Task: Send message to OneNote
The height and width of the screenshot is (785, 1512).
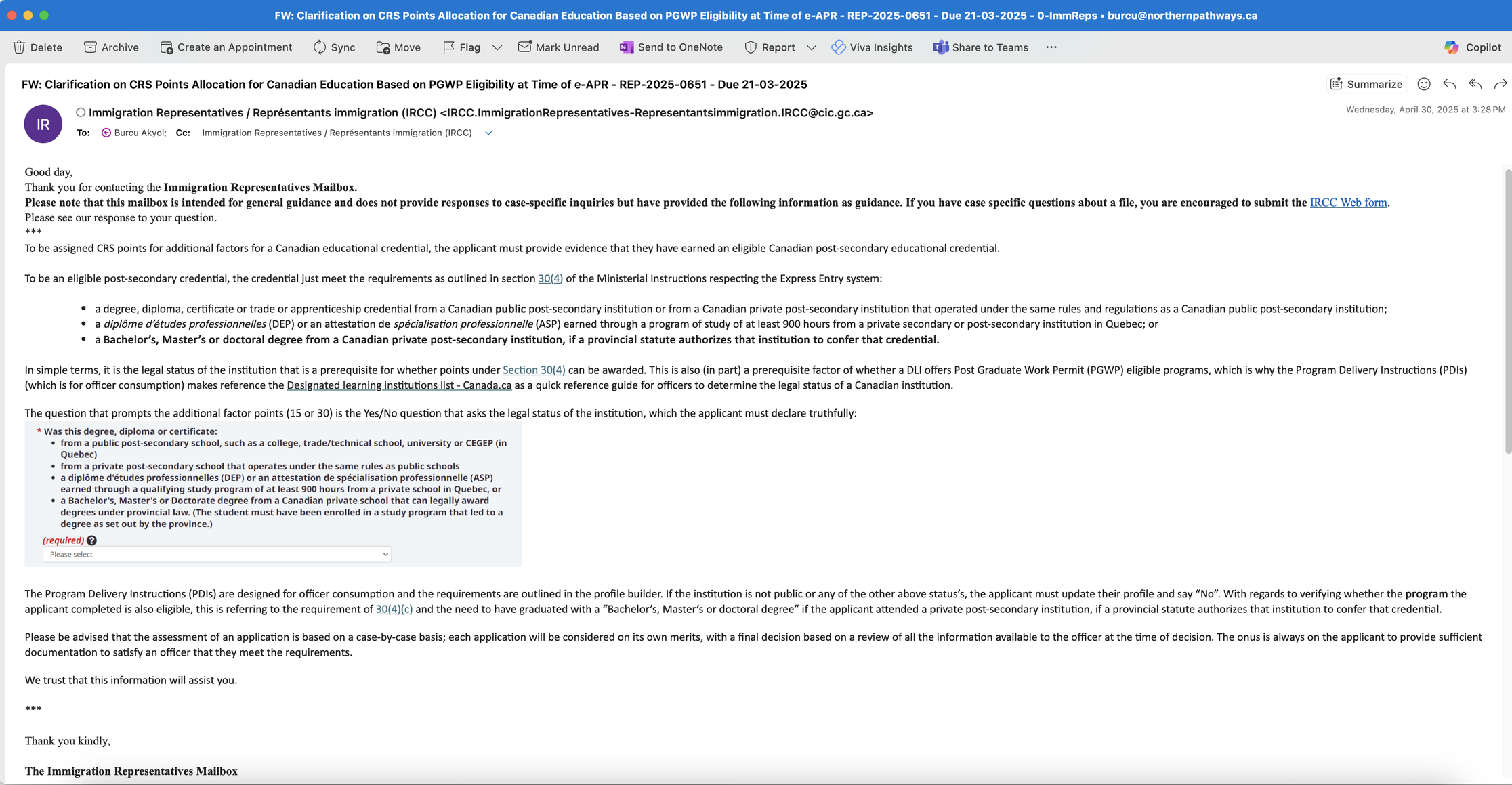Action: click(671, 47)
